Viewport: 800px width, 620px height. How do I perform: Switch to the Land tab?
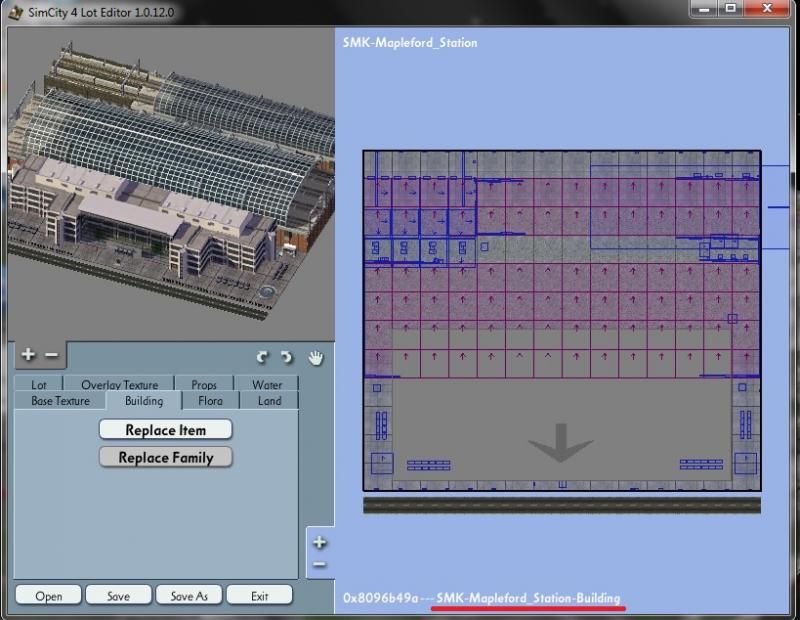pos(269,401)
